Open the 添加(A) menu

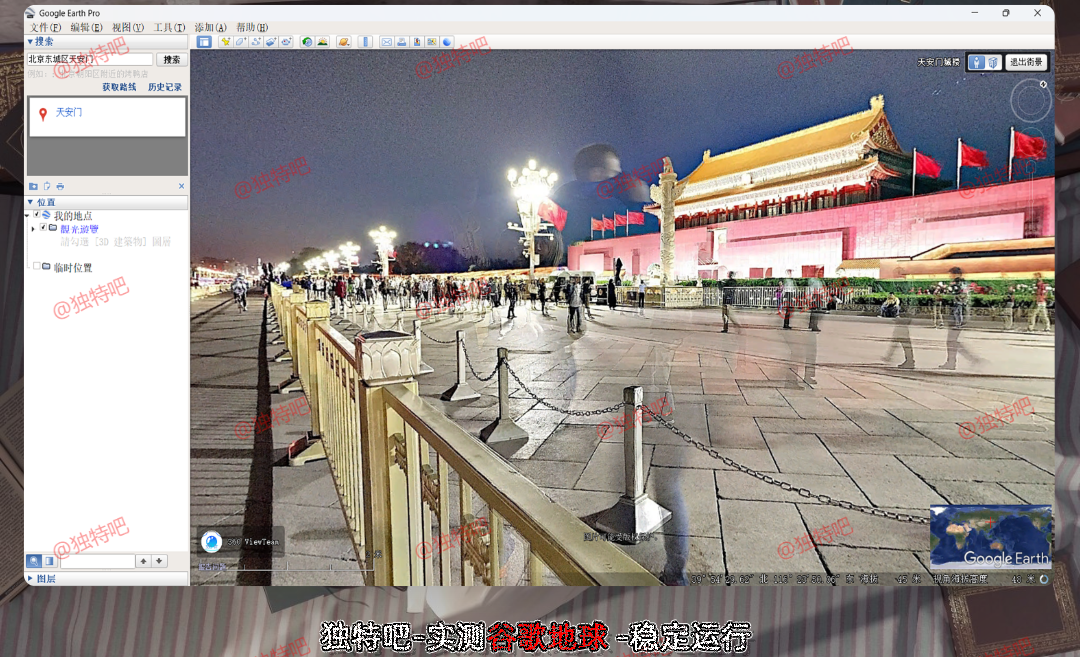210,28
